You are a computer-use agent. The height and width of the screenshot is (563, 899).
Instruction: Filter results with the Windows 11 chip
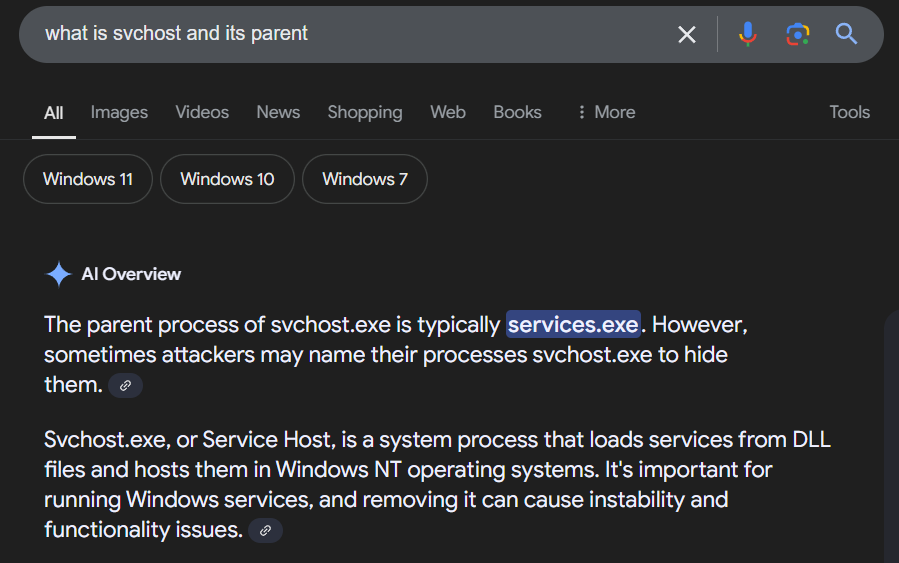tap(88, 179)
